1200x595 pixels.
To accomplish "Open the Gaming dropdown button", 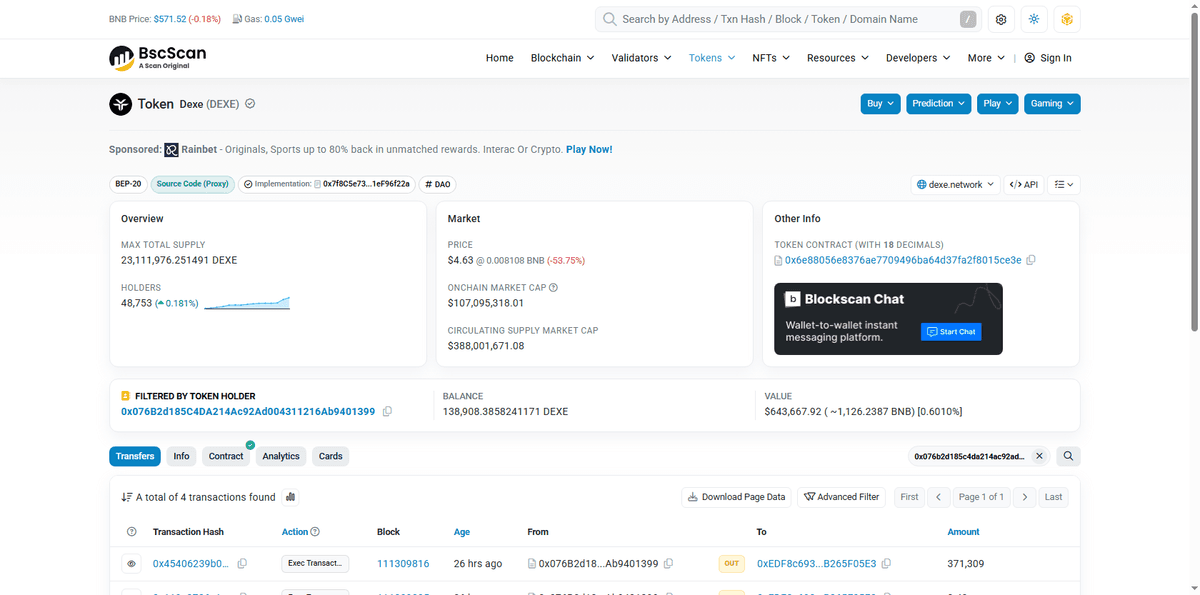I will (x=1052, y=104).
